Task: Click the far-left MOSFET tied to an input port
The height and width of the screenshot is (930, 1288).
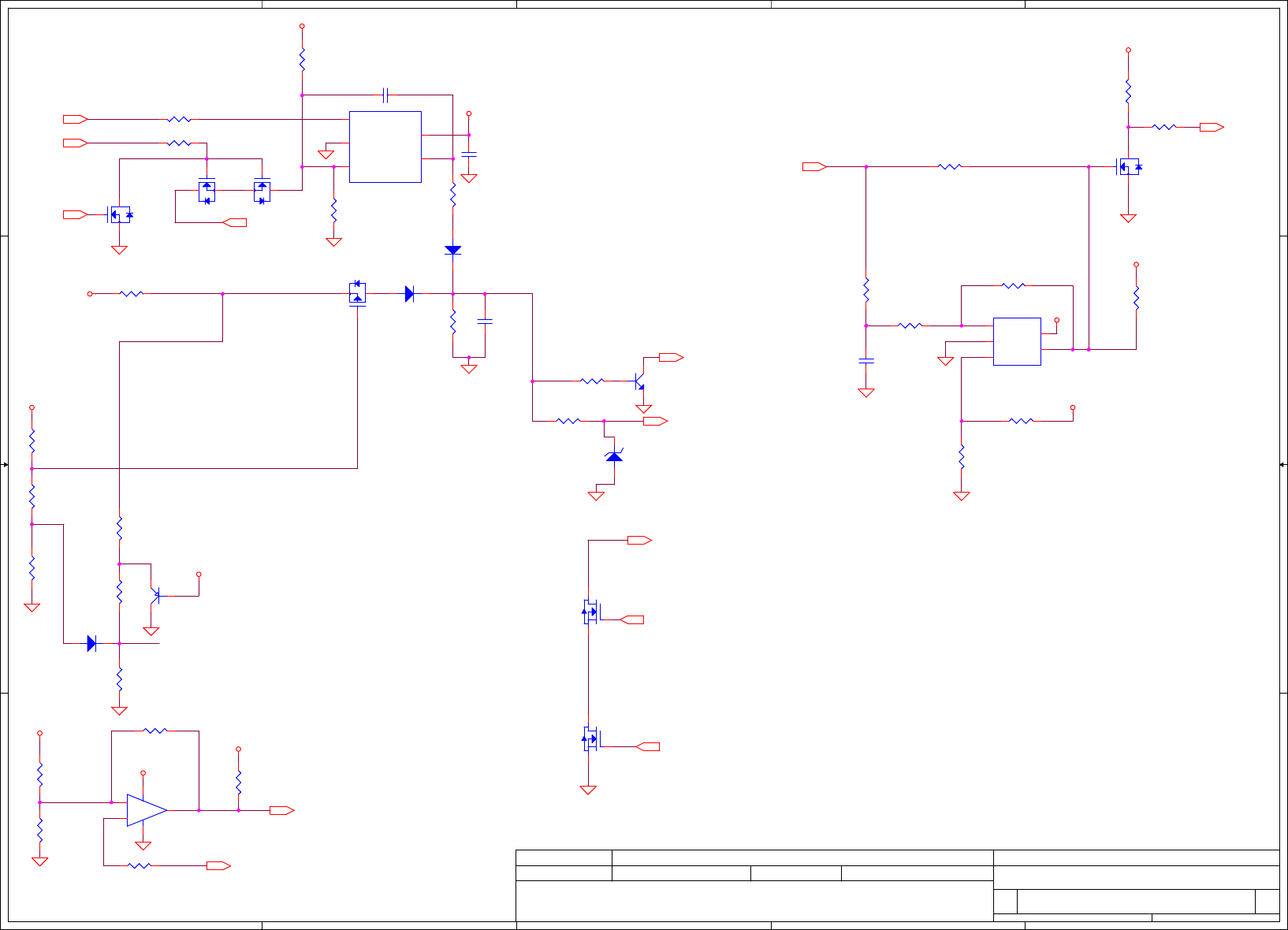Action: [119, 214]
